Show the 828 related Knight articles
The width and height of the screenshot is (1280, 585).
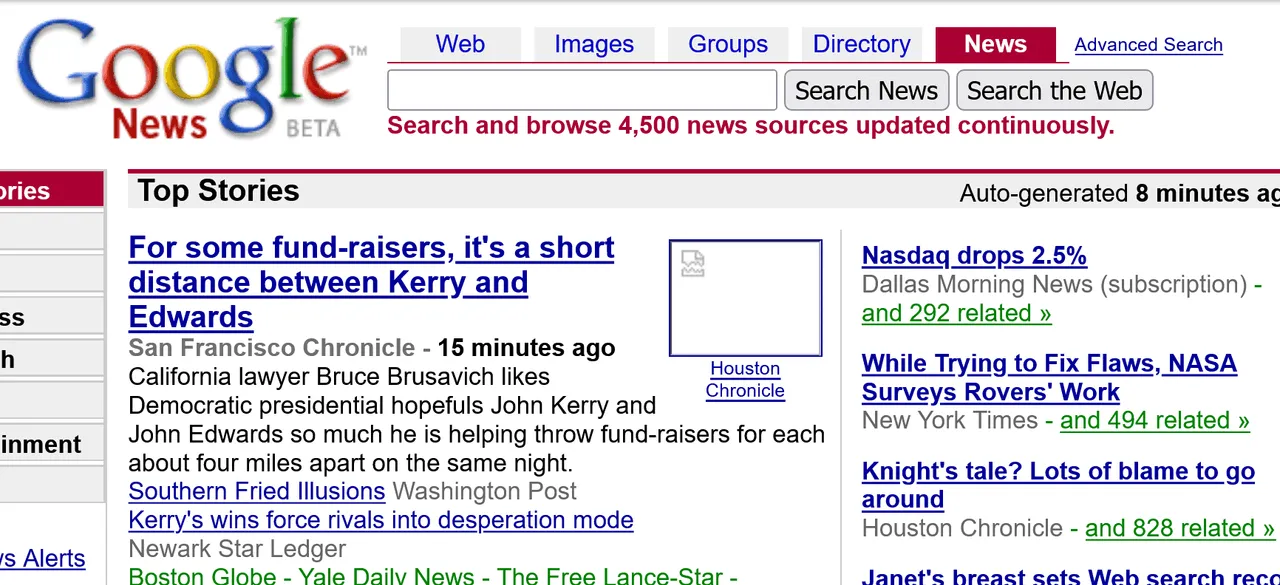(1180, 528)
